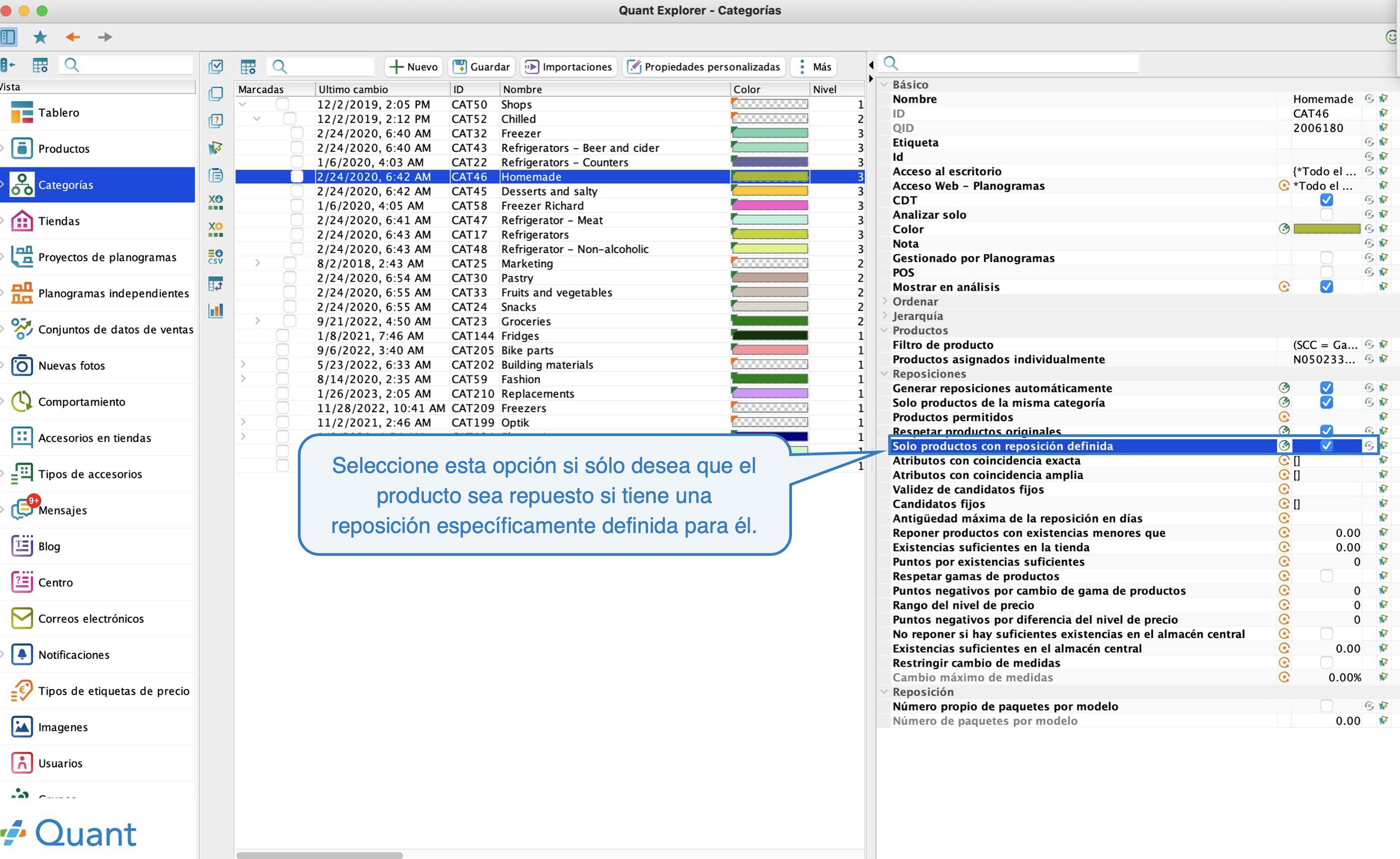
Task: Click the properties panel search field
Action: tap(1009, 63)
